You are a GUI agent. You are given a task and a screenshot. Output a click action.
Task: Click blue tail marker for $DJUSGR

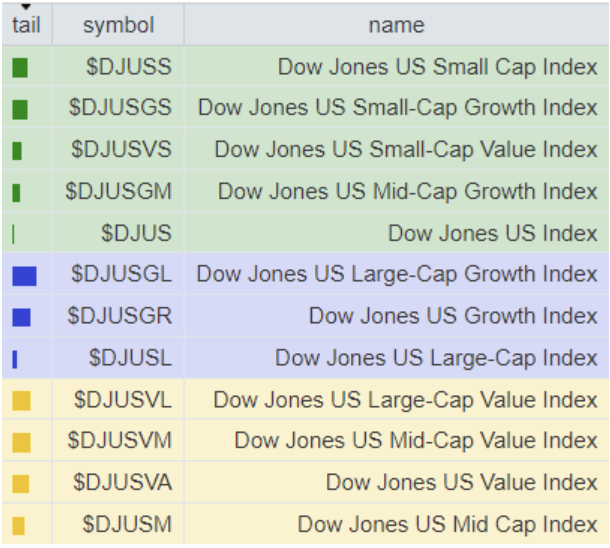click(x=21, y=317)
